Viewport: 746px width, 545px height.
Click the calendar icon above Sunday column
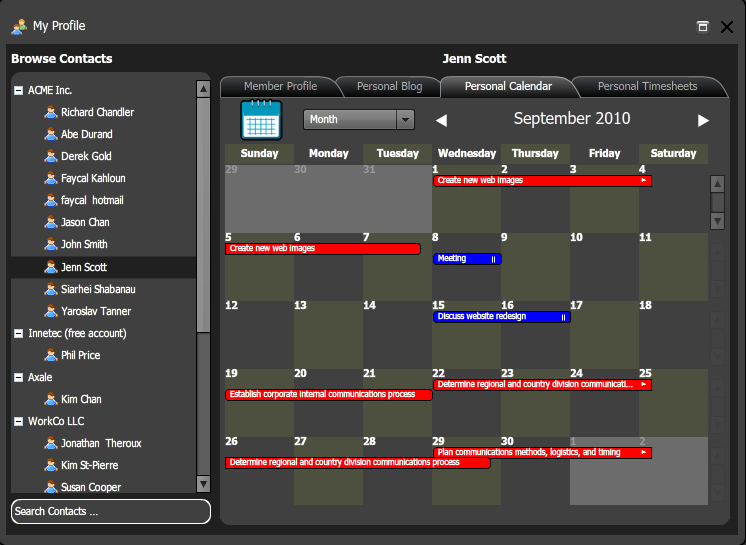point(261,120)
